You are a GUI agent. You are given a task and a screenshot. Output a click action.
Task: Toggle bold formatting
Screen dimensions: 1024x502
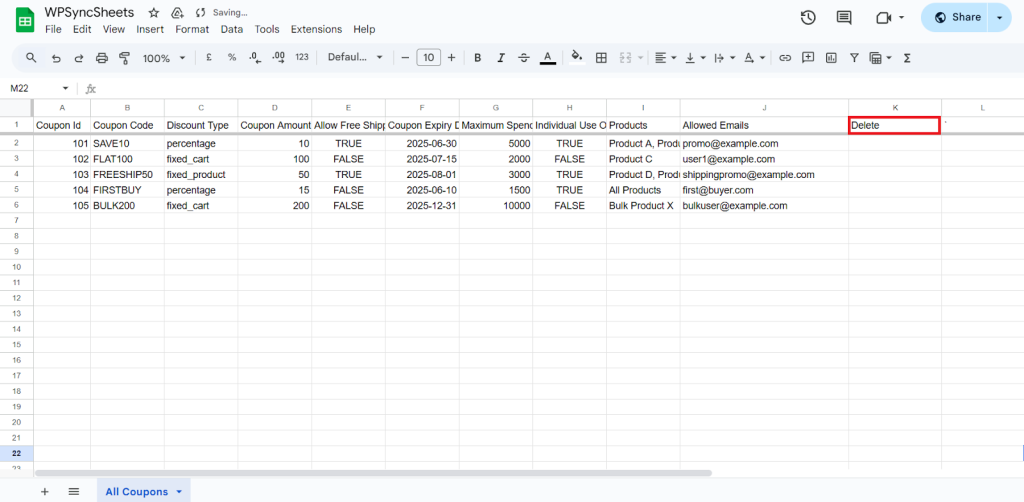coord(477,58)
